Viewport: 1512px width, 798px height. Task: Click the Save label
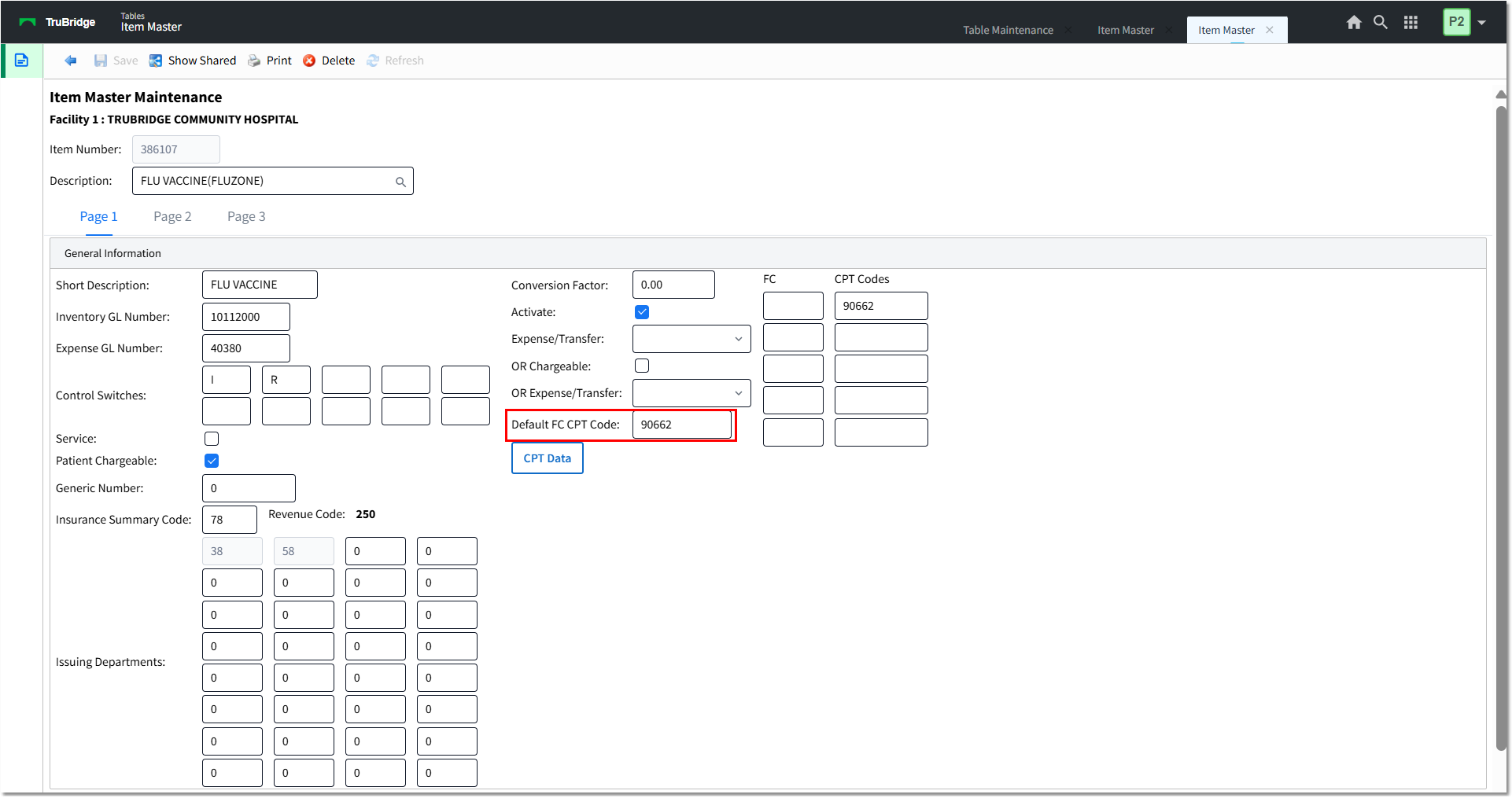tap(125, 61)
